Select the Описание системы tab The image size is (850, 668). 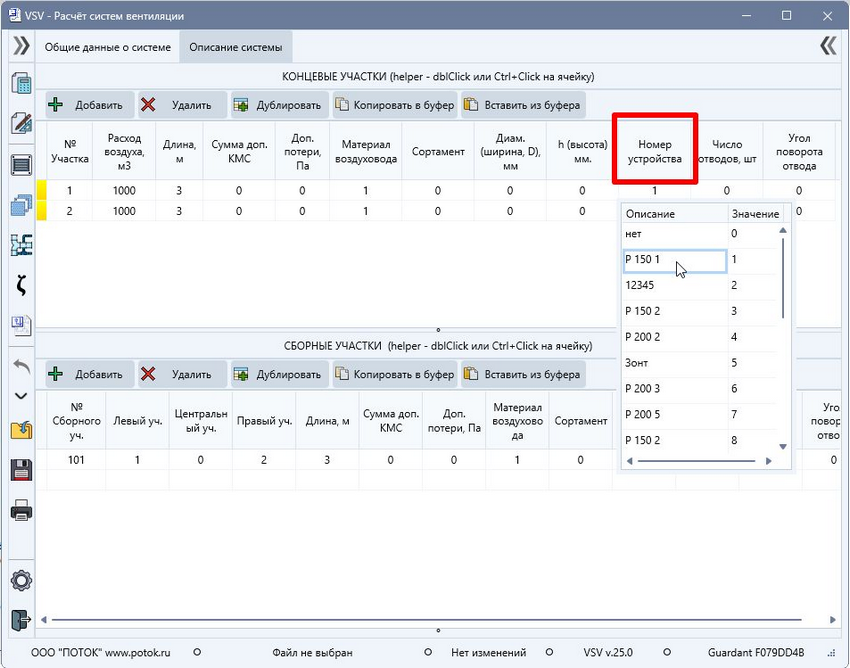click(x=236, y=47)
